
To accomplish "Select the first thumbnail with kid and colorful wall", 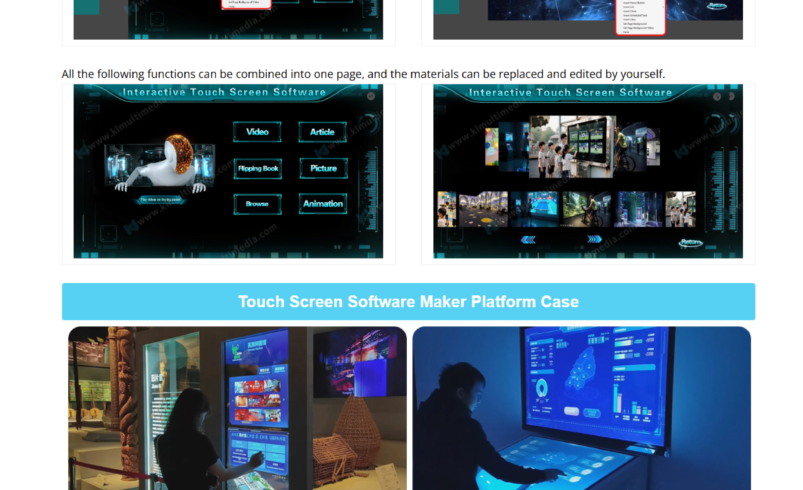I will pos(447,209).
